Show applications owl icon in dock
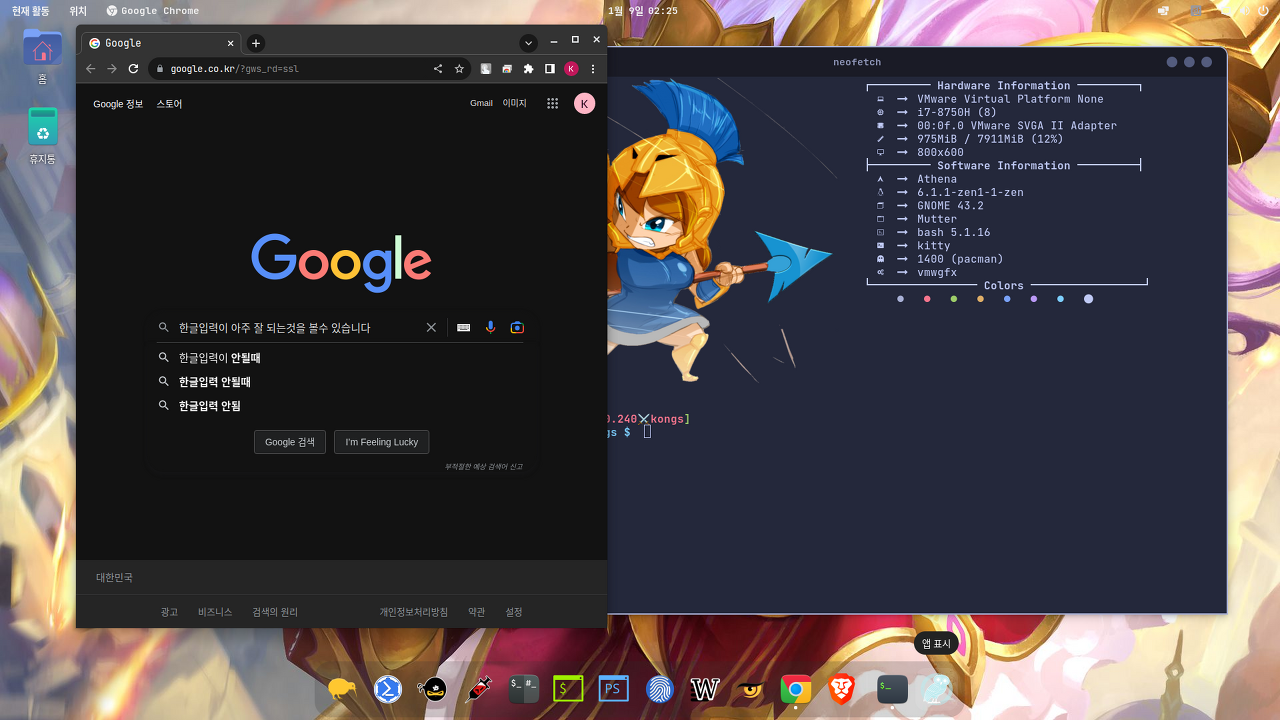 pyautogui.click(x=937, y=689)
